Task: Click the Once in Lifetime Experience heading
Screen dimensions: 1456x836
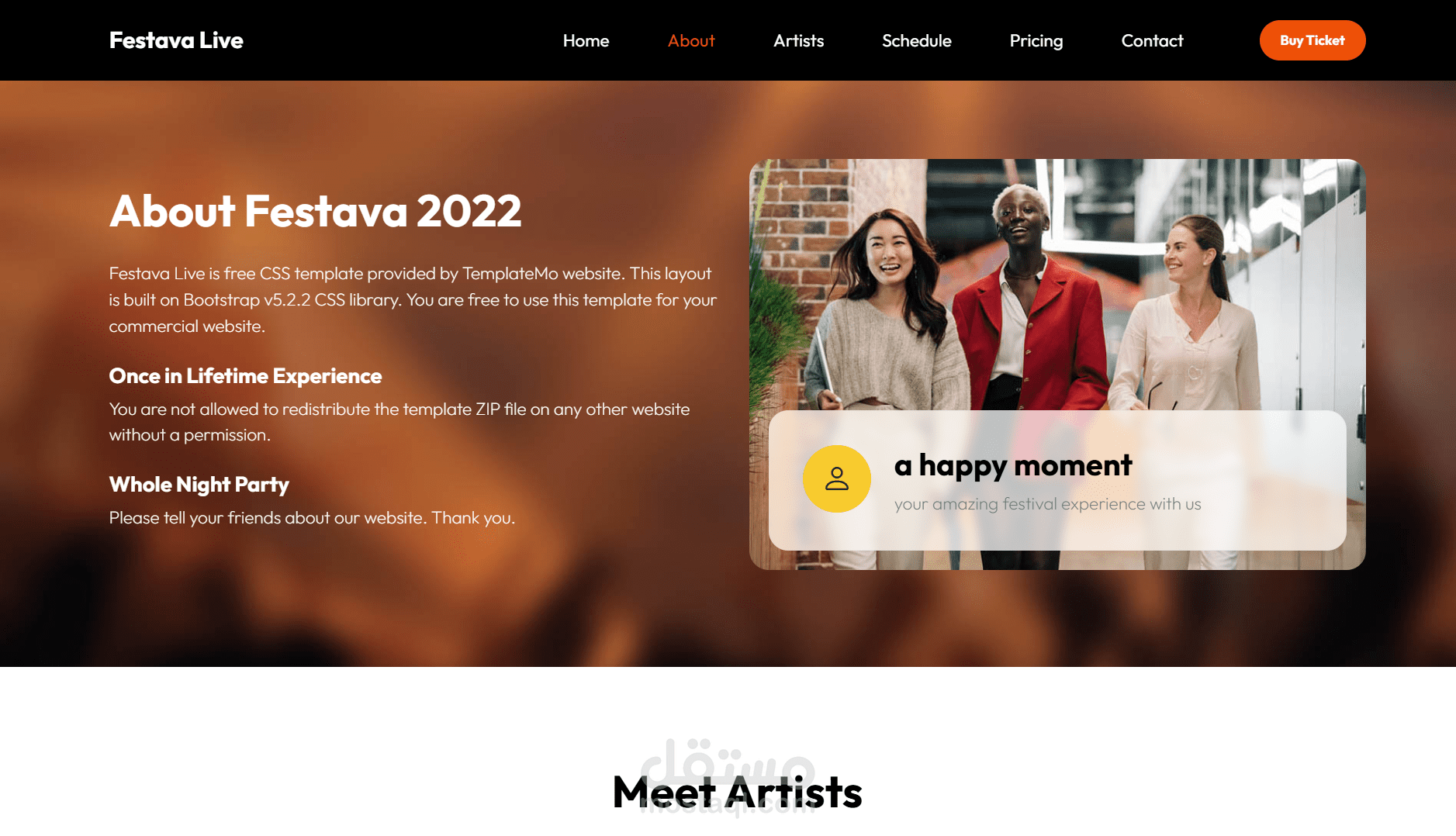Action: (x=245, y=376)
